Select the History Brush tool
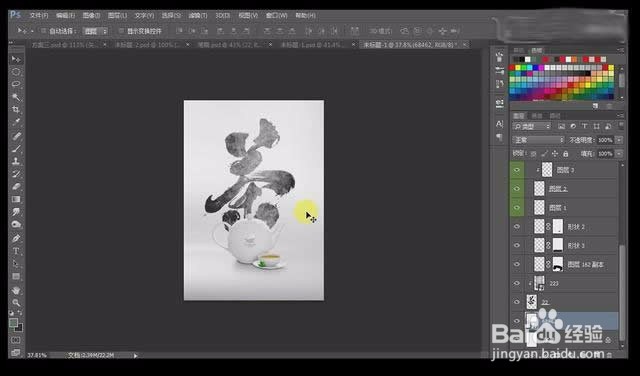The height and width of the screenshot is (376, 640). click(16, 174)
